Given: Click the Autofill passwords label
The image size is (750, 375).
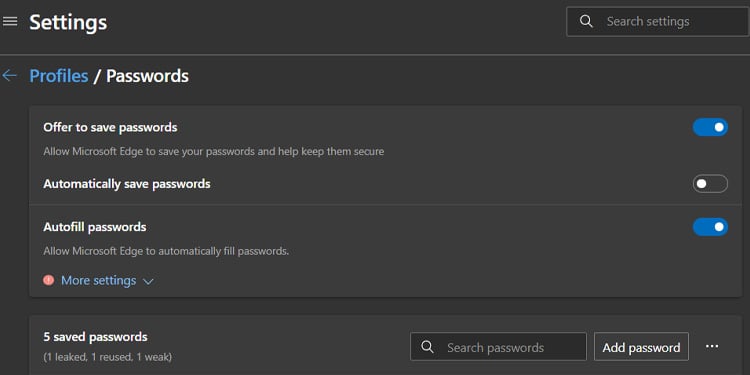Looking at the screenshot, I should [x=95, y=227].
